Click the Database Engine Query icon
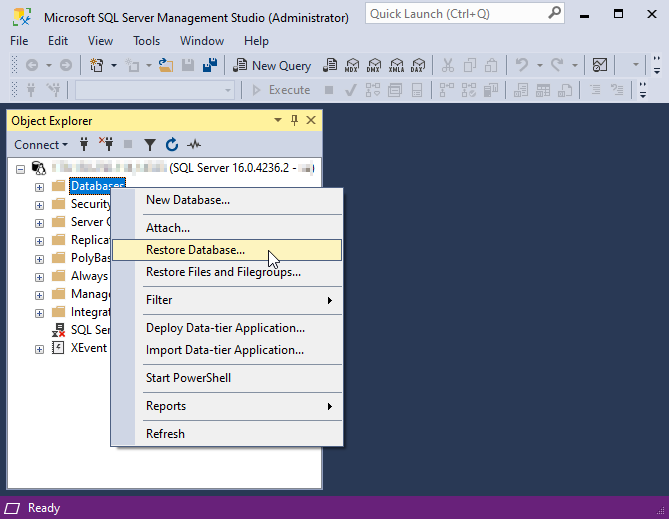 click(x=330, y=66)
